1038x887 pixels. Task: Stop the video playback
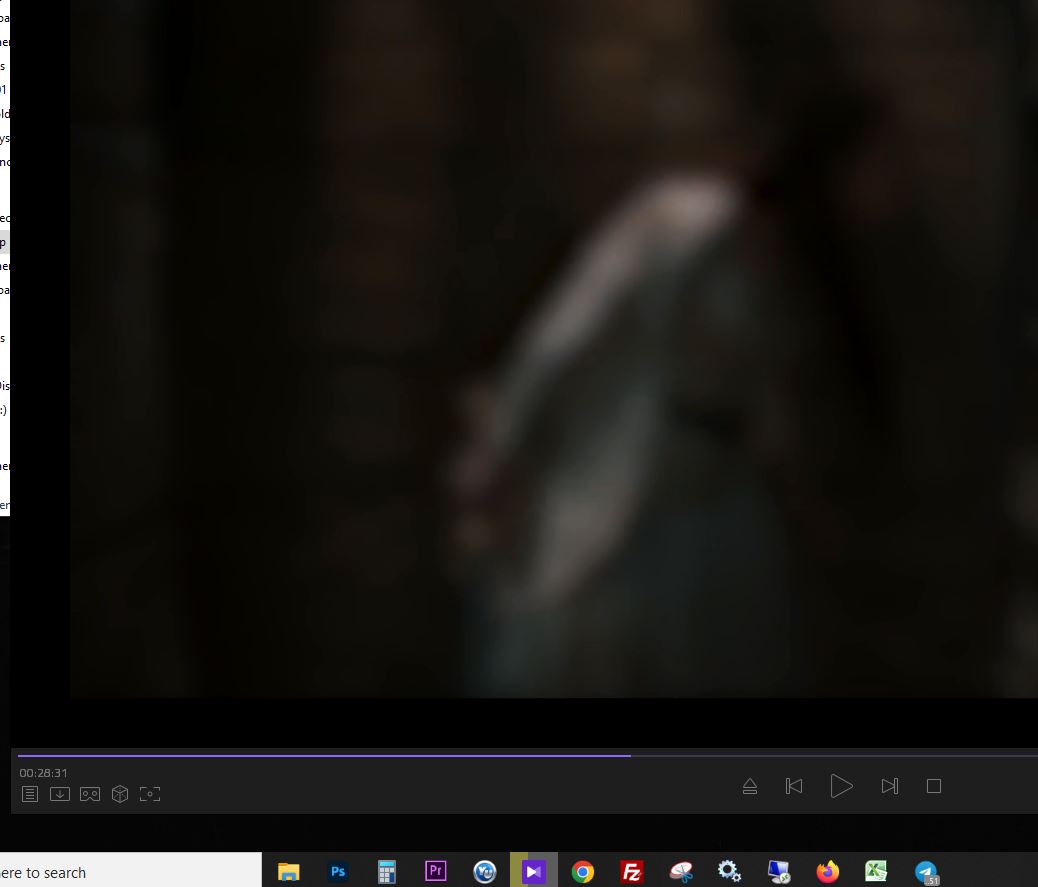point(934,786)
